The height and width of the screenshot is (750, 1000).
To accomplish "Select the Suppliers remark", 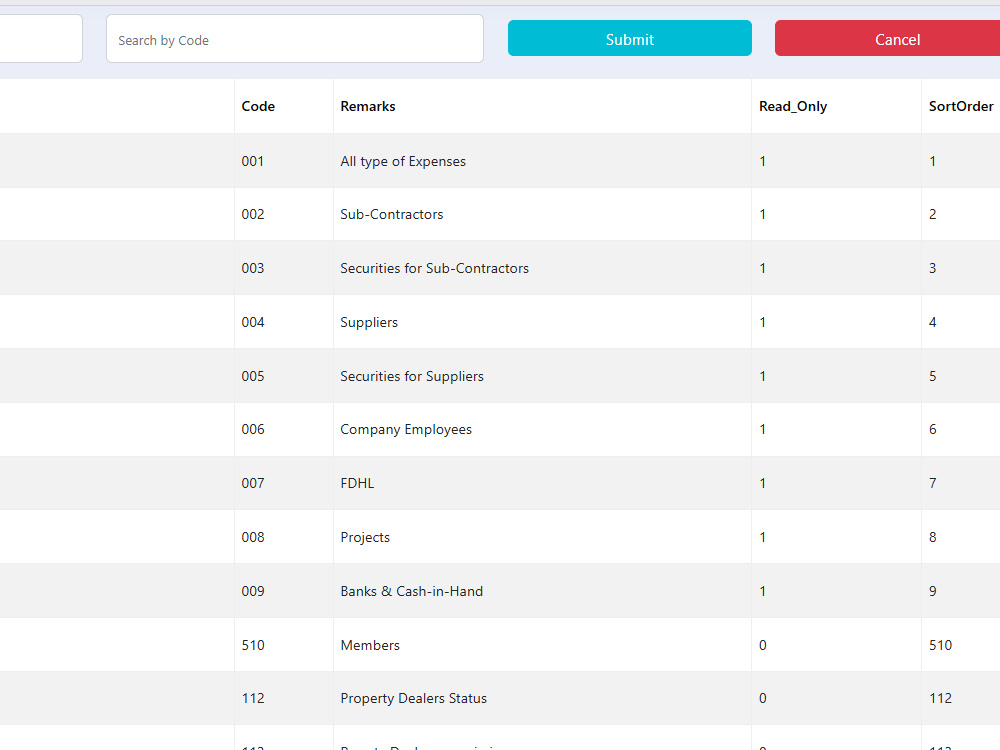I will click(x=369, y=323).
